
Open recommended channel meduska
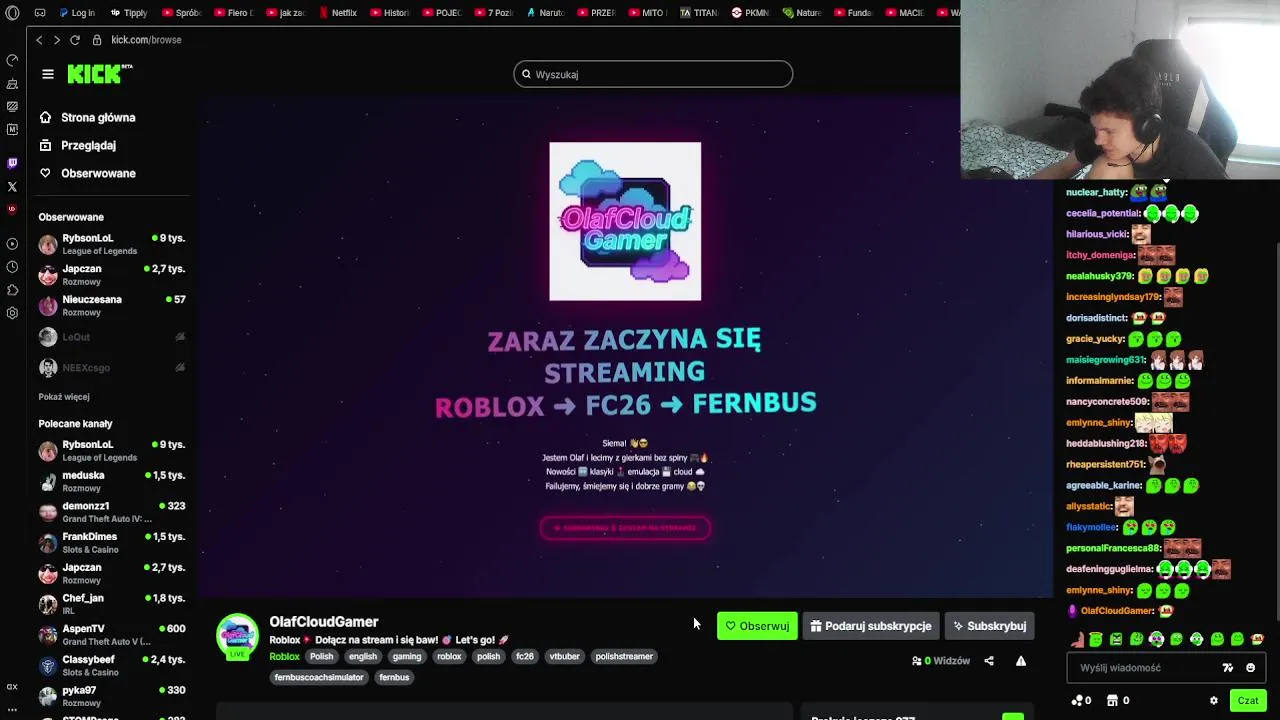pyautogui.click(x=112, y=481)
